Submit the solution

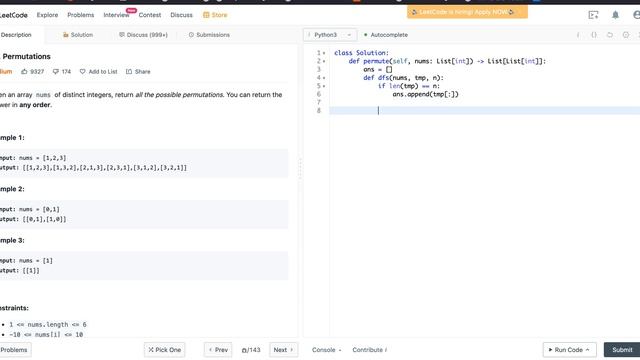coord(622,350)
